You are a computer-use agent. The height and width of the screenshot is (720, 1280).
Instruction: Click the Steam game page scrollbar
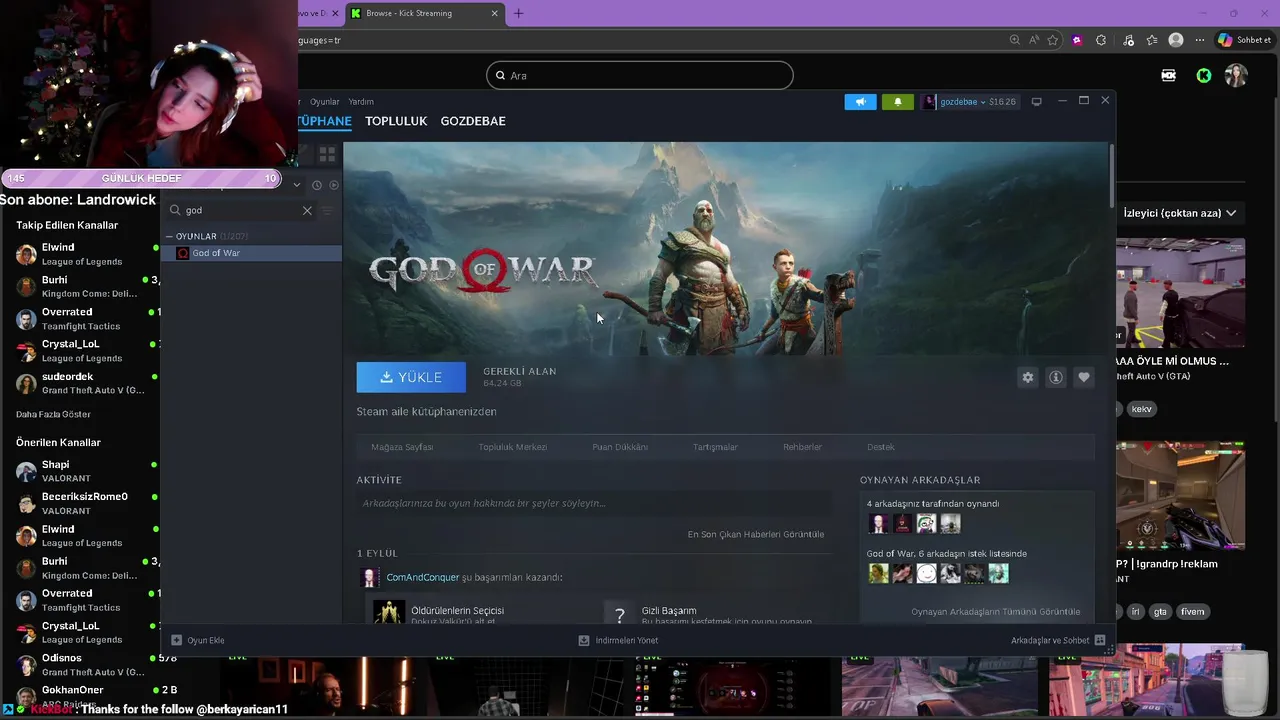tap(1111, 176)
